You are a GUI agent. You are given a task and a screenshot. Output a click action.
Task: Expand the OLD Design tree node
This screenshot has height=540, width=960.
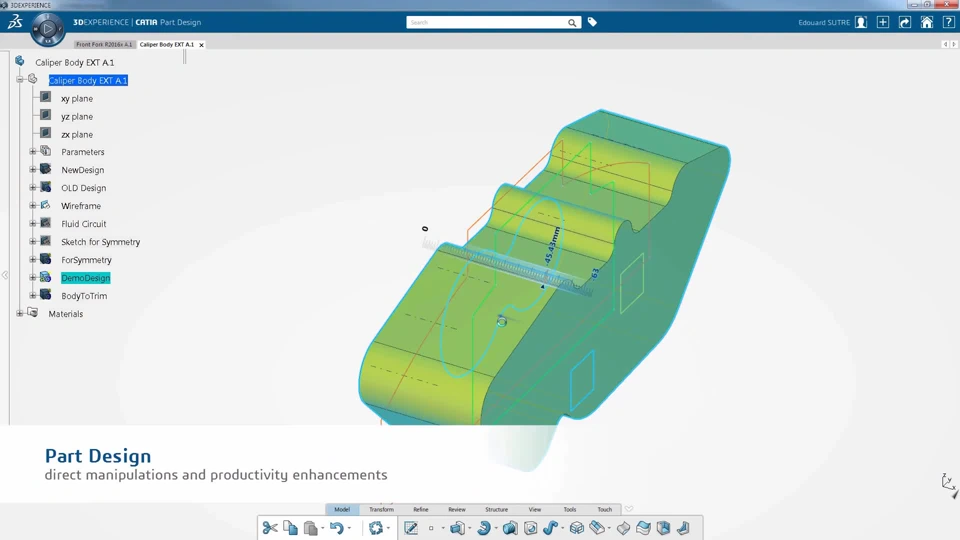coord(32,187)
